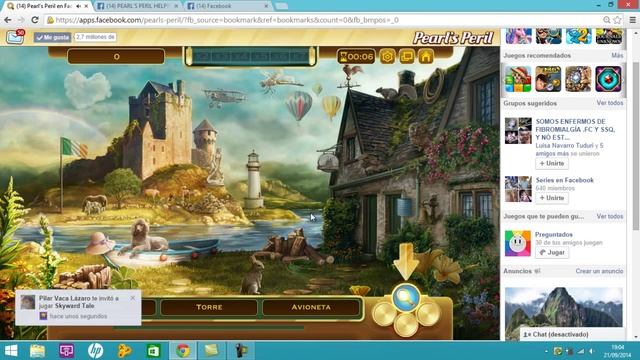Select the TORRE word item

pyautogui.click(x=209, y=307)
